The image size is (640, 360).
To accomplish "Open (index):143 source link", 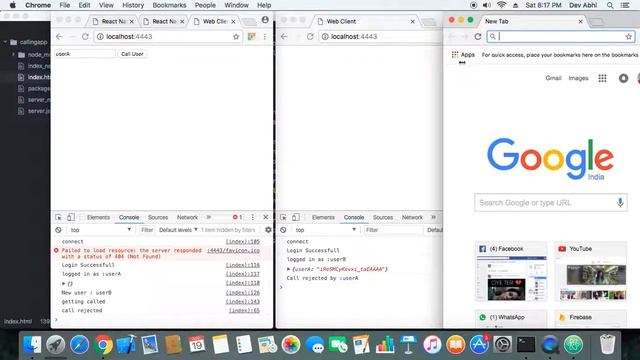I will pos(242,301).
